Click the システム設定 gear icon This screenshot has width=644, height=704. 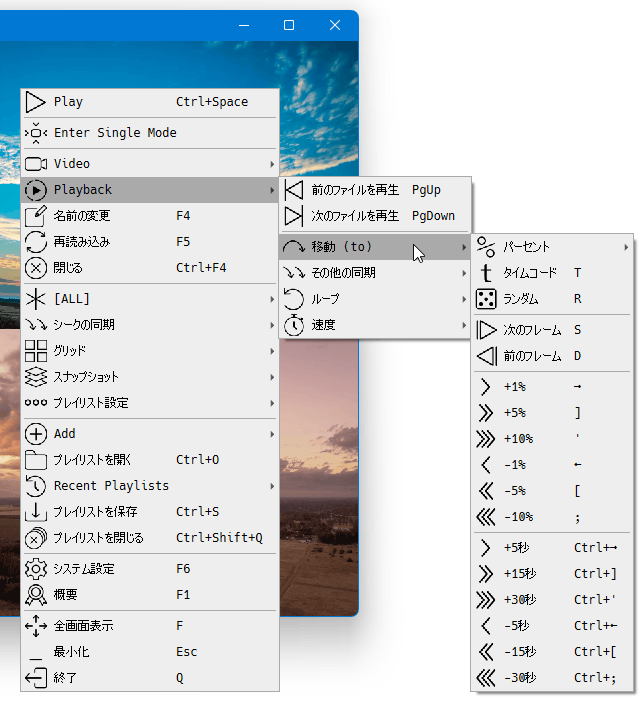pyautogui.click(x=35, y=569)
